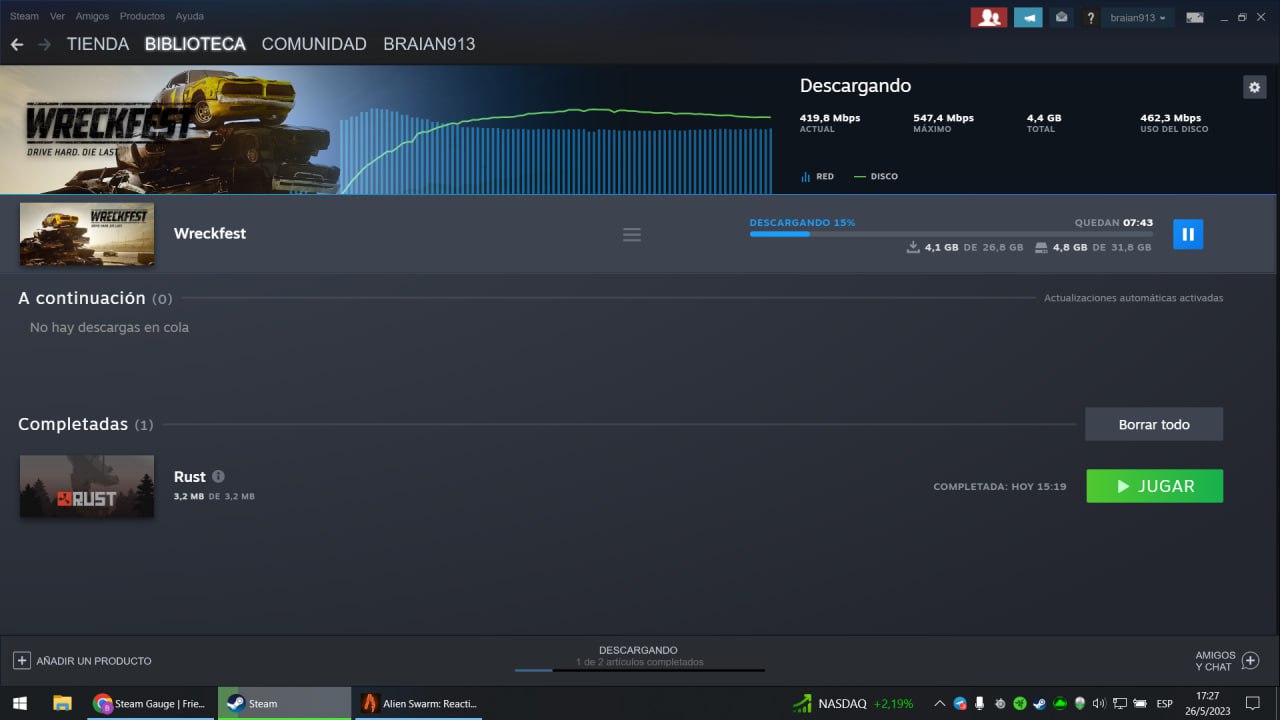Viewport: 1280px width, 720px height.
Task: Open the blue announcements megaphone icon
Action: coord(1028,17)
